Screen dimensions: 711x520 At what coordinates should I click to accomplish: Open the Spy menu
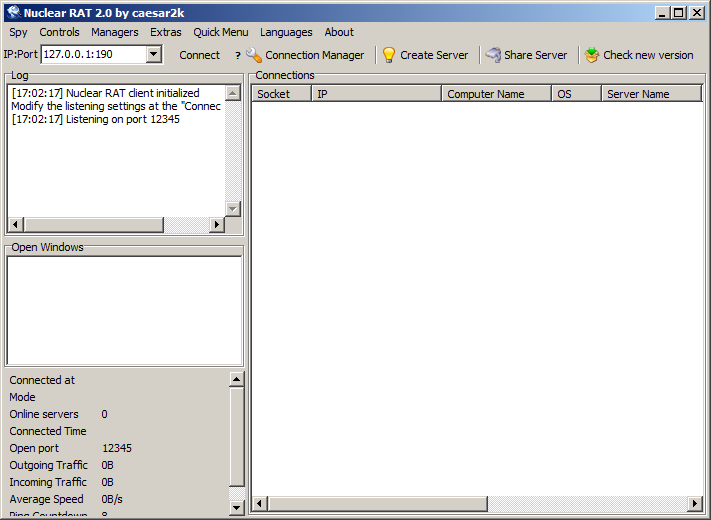19,32
